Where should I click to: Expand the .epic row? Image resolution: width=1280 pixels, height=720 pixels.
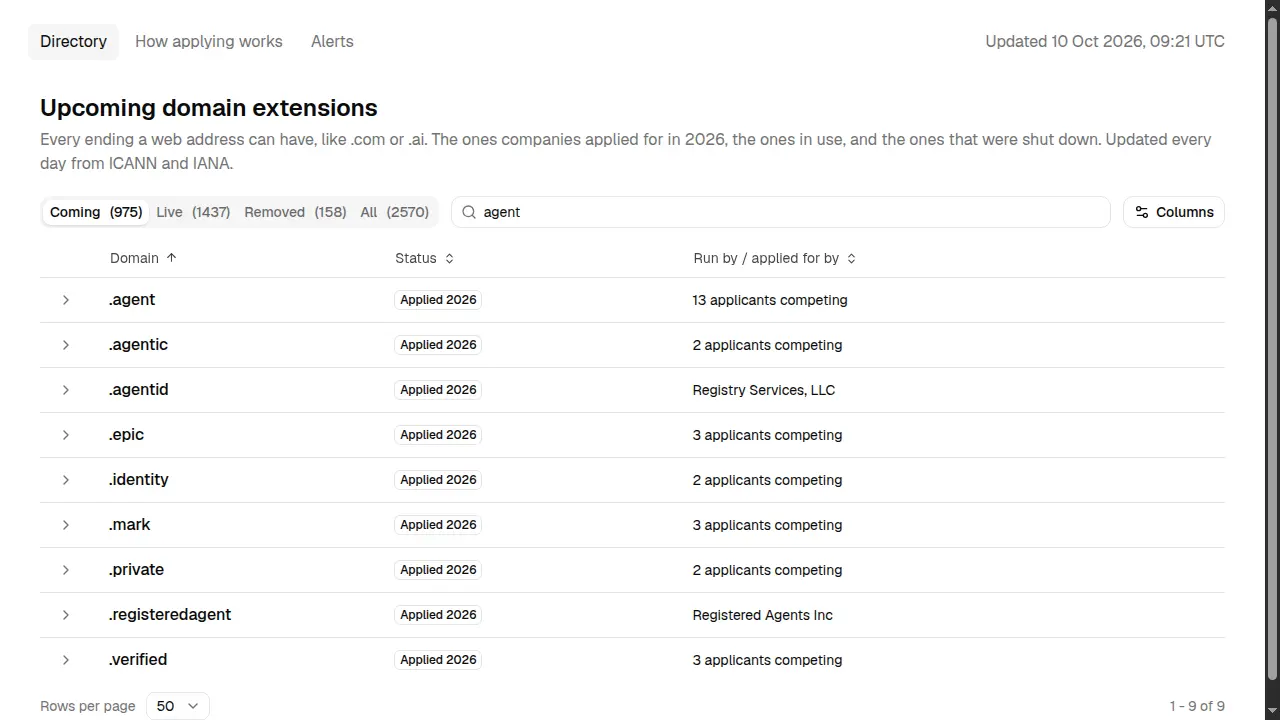pyautogui.click(x=66, y=435)
